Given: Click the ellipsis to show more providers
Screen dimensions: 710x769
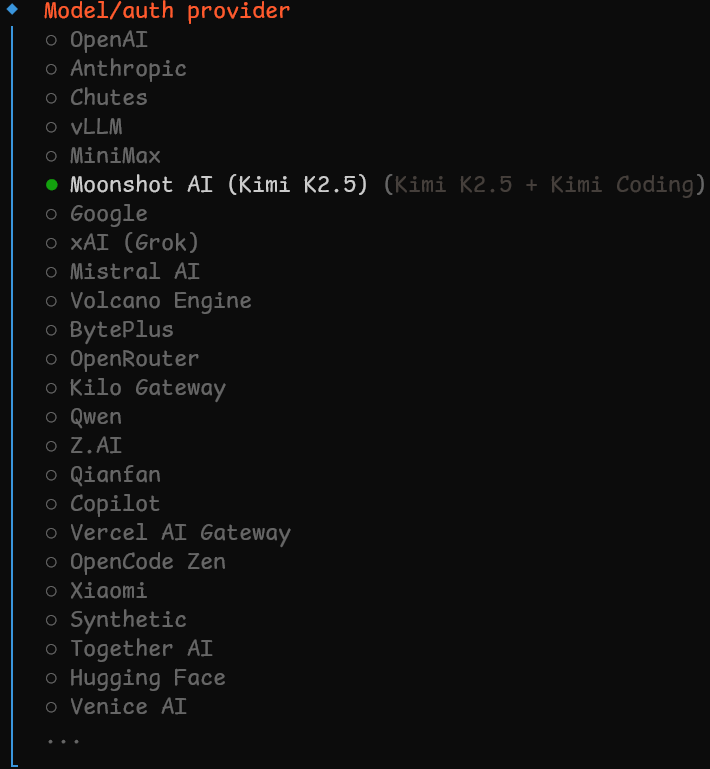Looking at the screenshot, I should 63,740.
